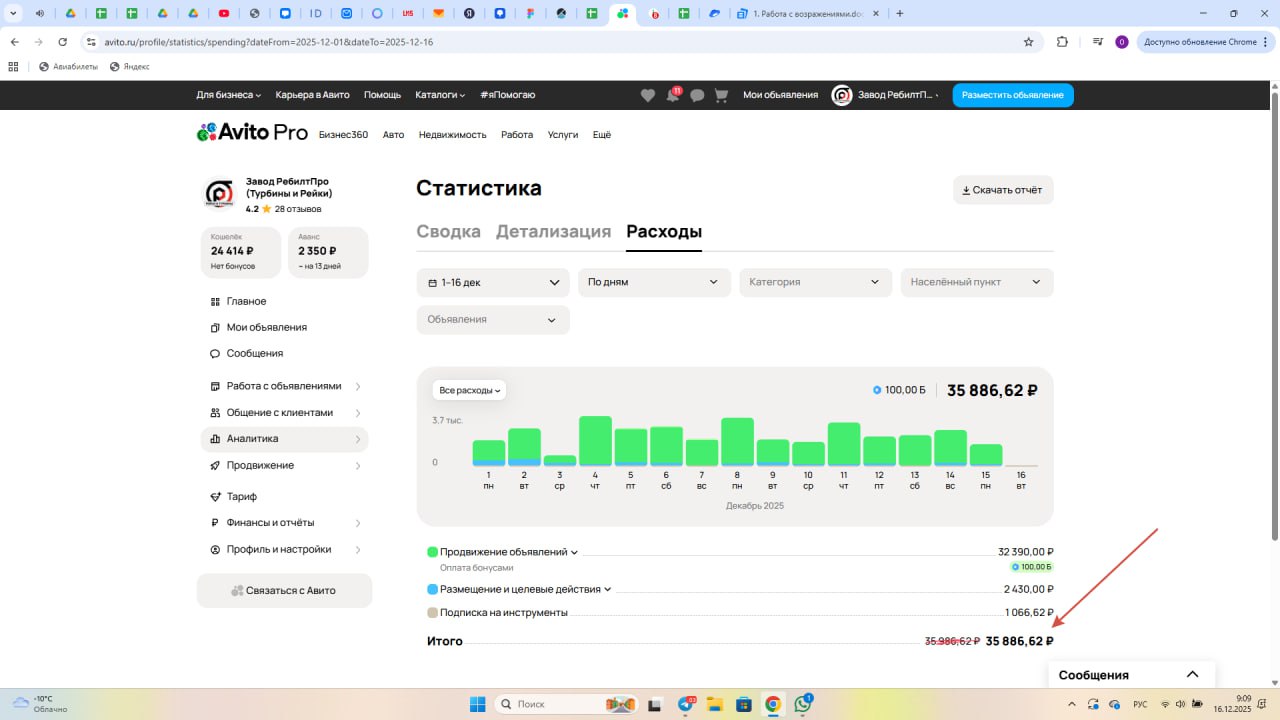Open the Работа с возражениями browser tab
The width and height of the screenshot is (1280, 720).
click(807, 14)
